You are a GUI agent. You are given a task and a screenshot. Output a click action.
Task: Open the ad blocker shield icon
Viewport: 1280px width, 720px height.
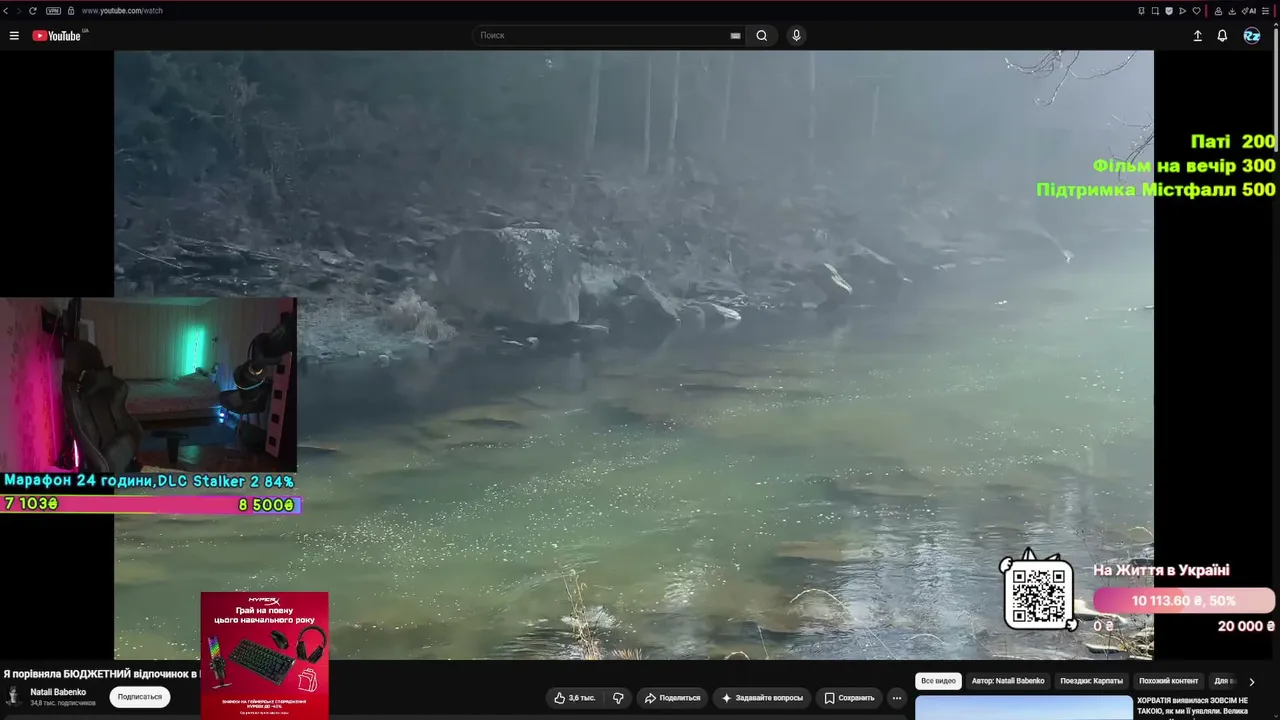click(1169, 11)
